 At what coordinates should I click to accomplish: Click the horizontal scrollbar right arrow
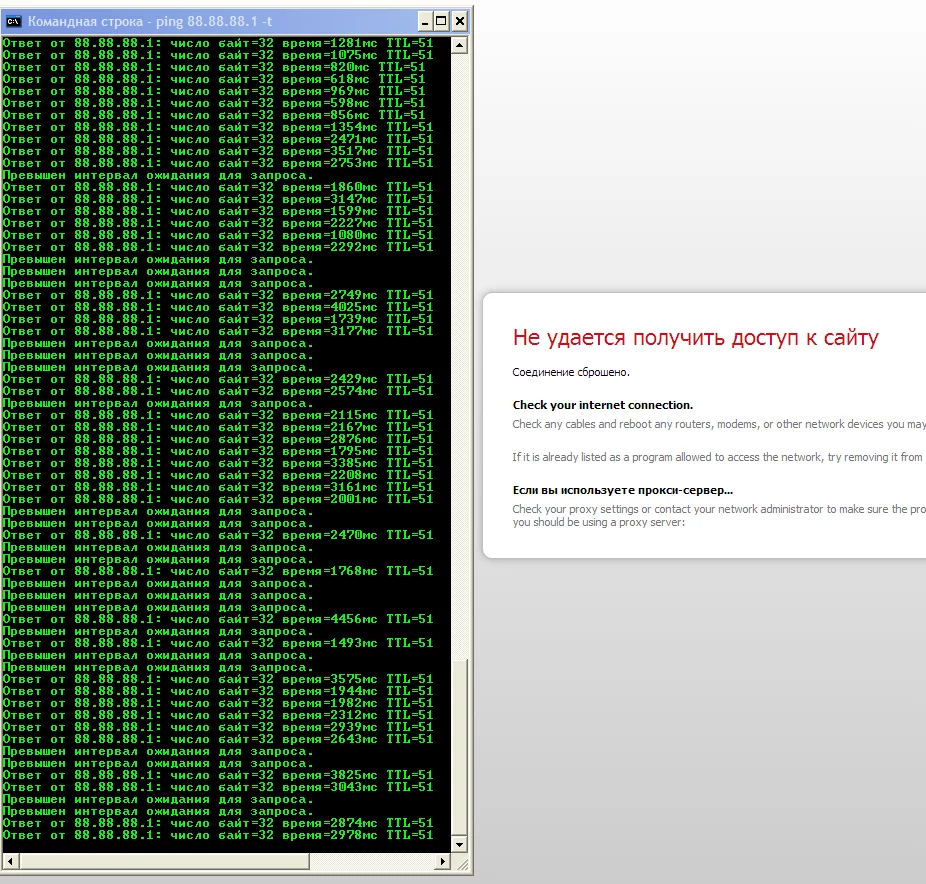(443, 862)
